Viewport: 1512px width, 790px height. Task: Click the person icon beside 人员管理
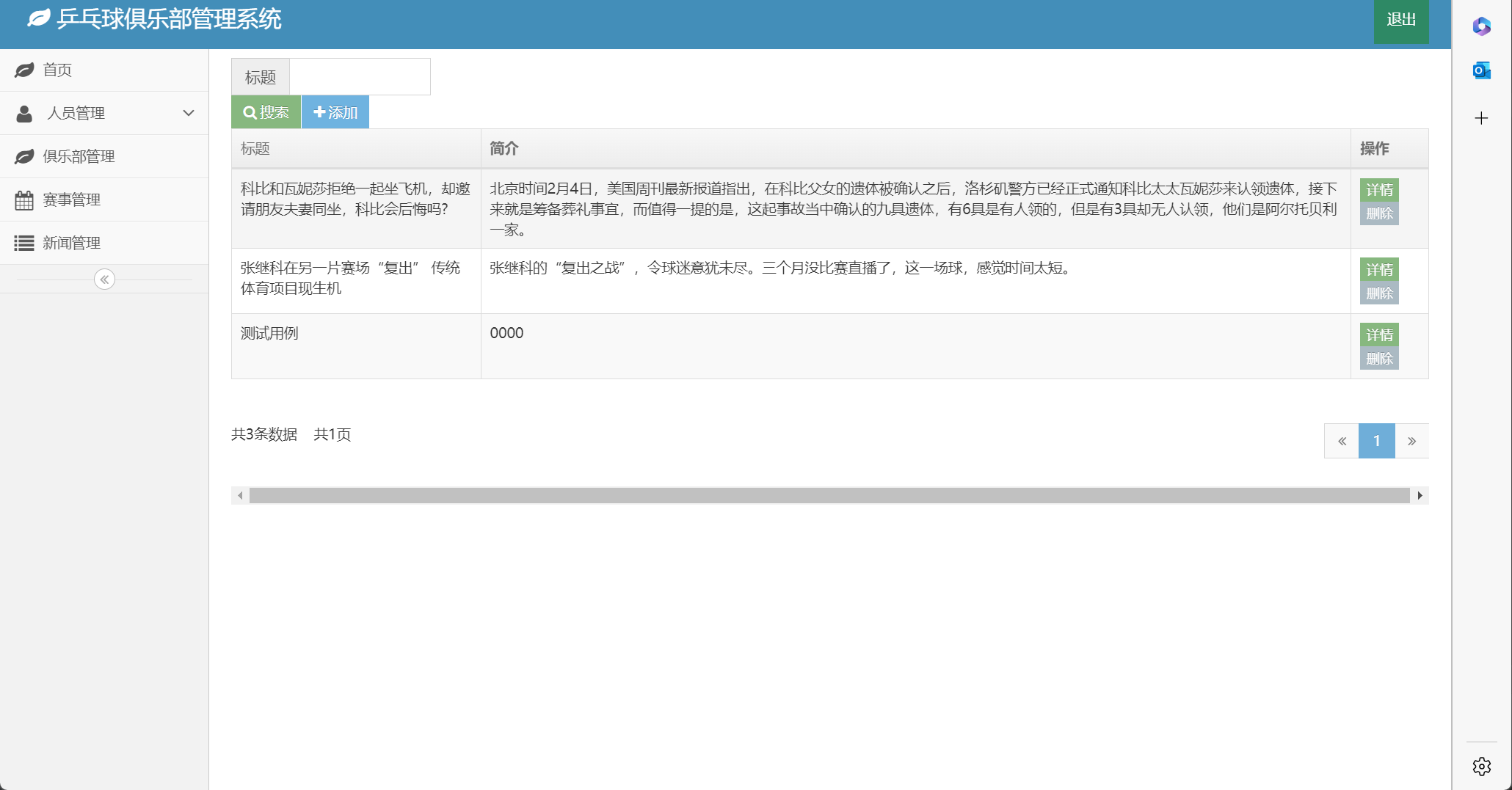(25, 113)
